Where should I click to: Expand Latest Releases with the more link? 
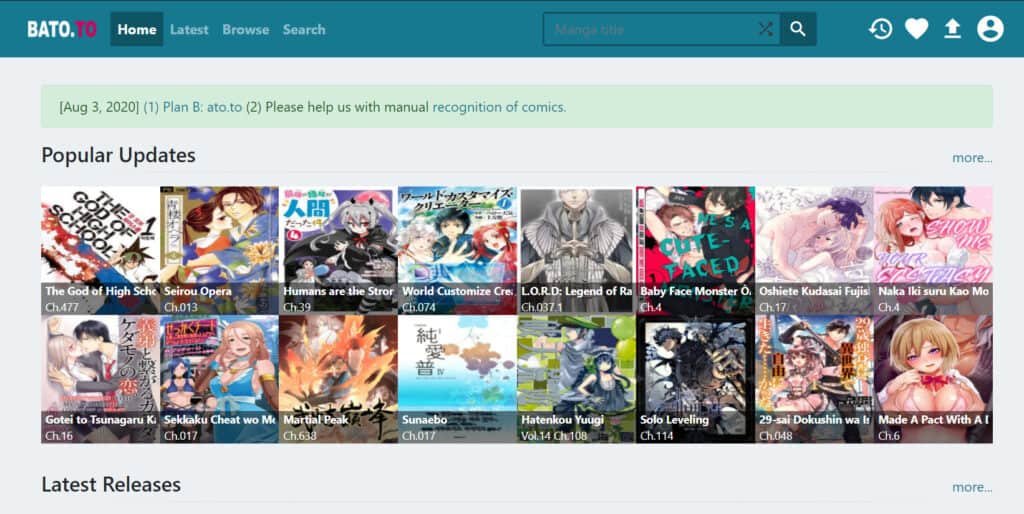click(x=971, y=487)
